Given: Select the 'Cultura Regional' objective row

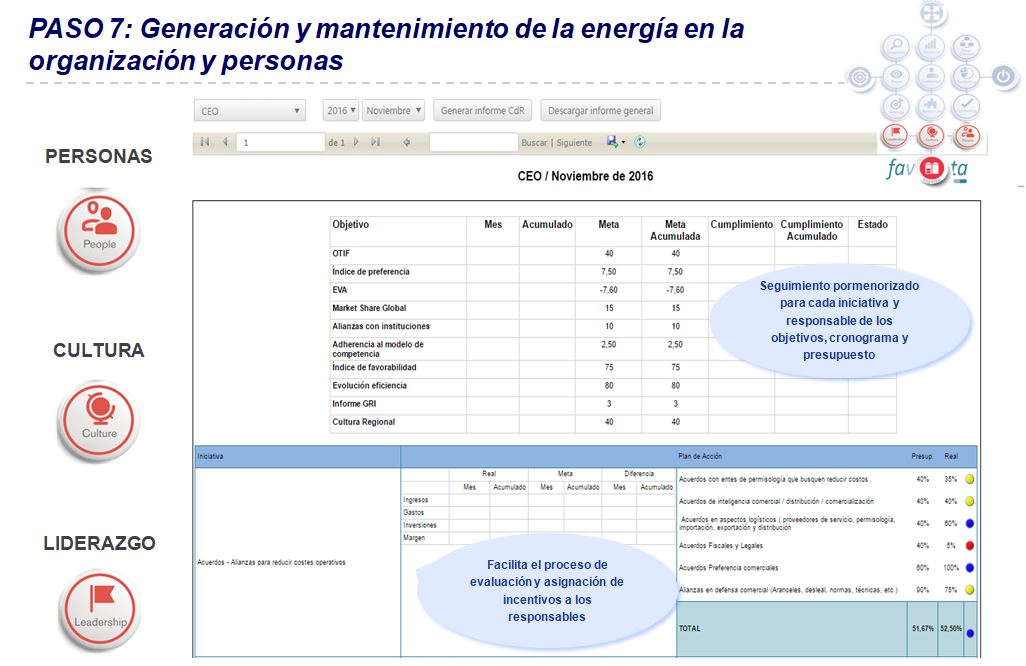Looking at the screenshot, I should pyautogui.click(x=613, y=423).
